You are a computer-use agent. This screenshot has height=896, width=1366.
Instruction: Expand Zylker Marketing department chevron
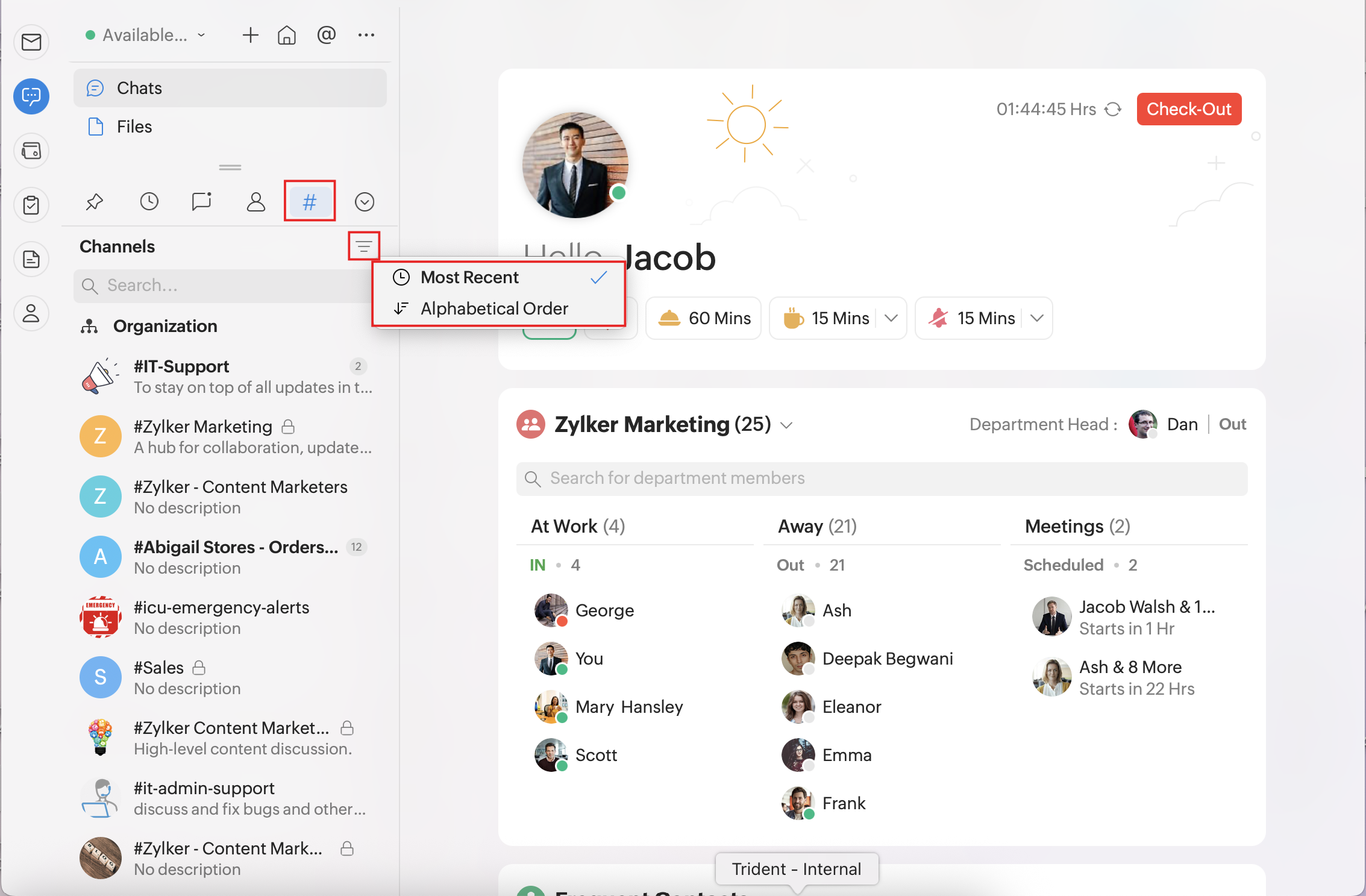click(x=786, y=425)
